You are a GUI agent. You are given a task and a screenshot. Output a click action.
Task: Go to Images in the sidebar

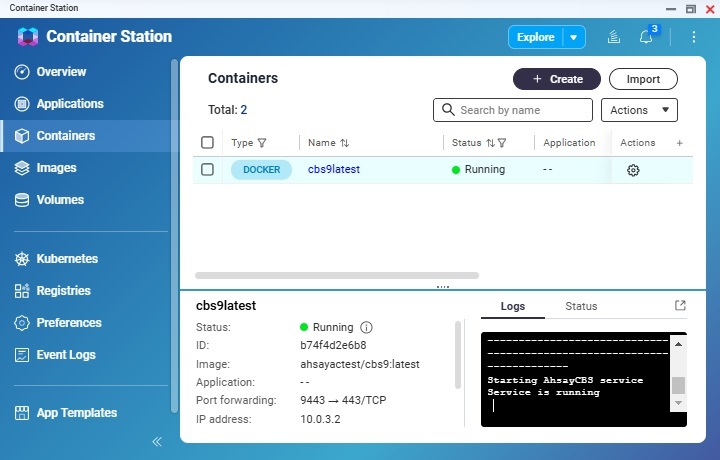pyautogui.click(x=56, y=168)
